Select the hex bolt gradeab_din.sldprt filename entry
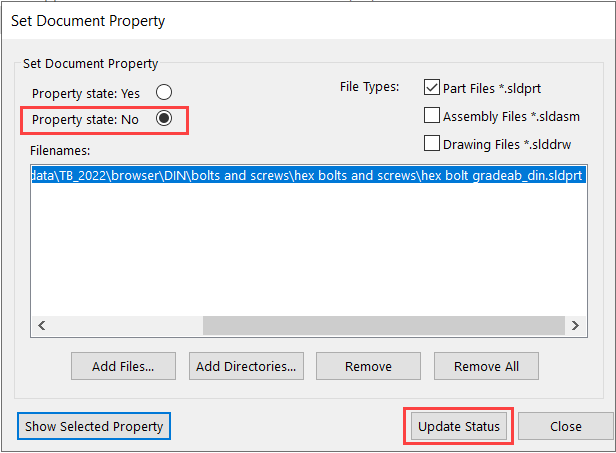The image size is (616, 453). click(307, 174)
